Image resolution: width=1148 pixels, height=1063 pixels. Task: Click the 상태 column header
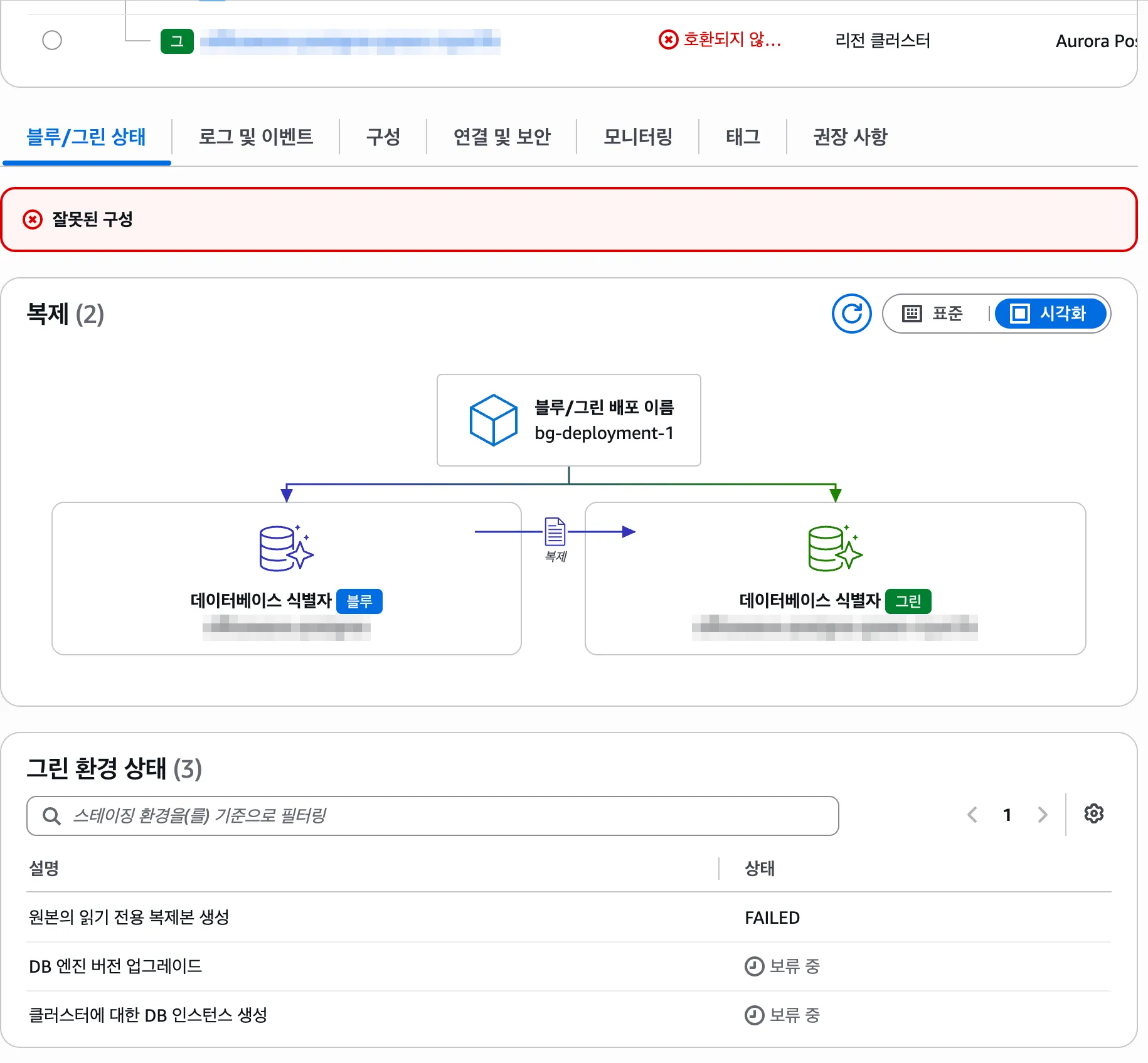[760, 869]
